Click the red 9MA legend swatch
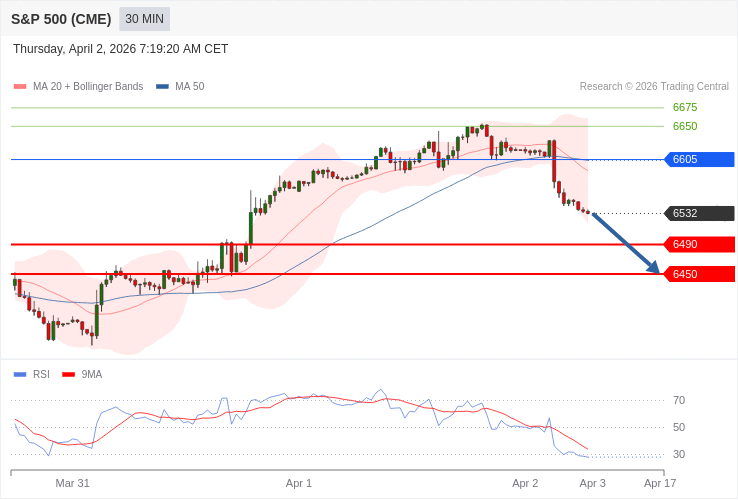 (68, 374)
